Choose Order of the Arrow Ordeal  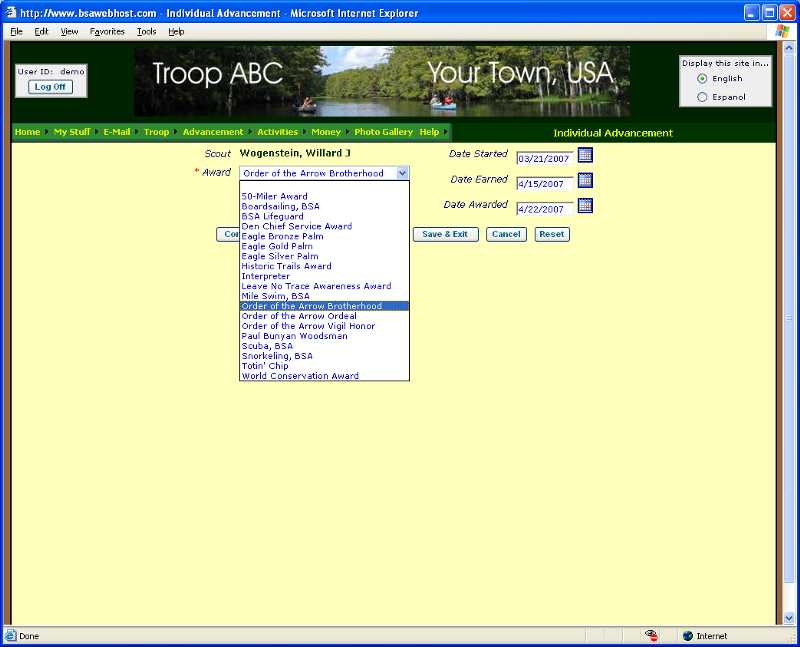[324, 316]
